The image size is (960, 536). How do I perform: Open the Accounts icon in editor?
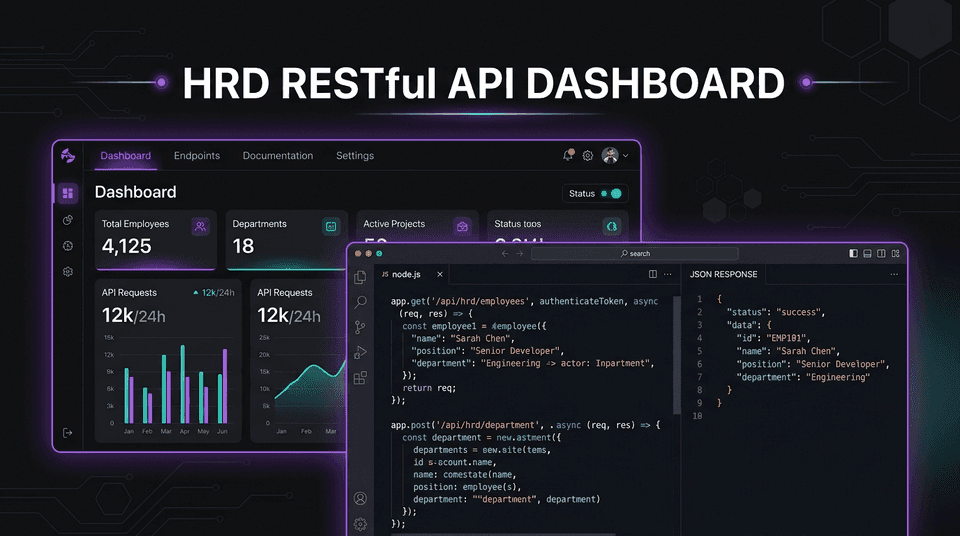(361, 498)
